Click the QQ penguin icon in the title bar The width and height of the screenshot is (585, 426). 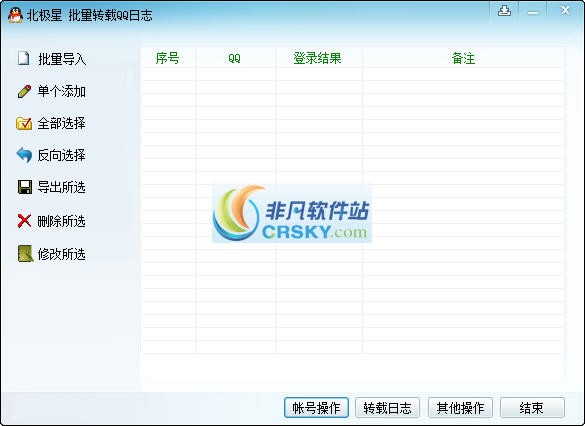click(x=15, y=15)
